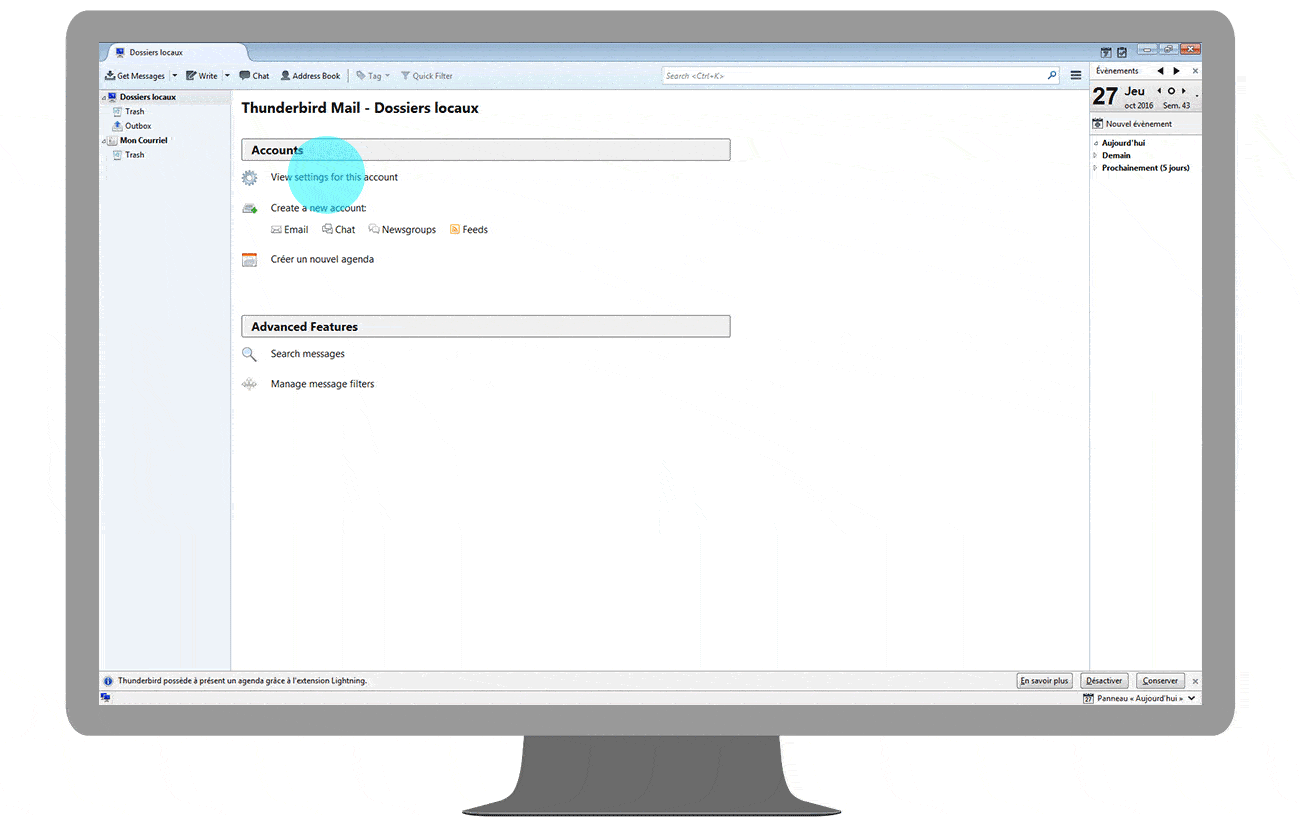Click the Accounts section header
This screenshot has height=828, width=1300.
486,150
